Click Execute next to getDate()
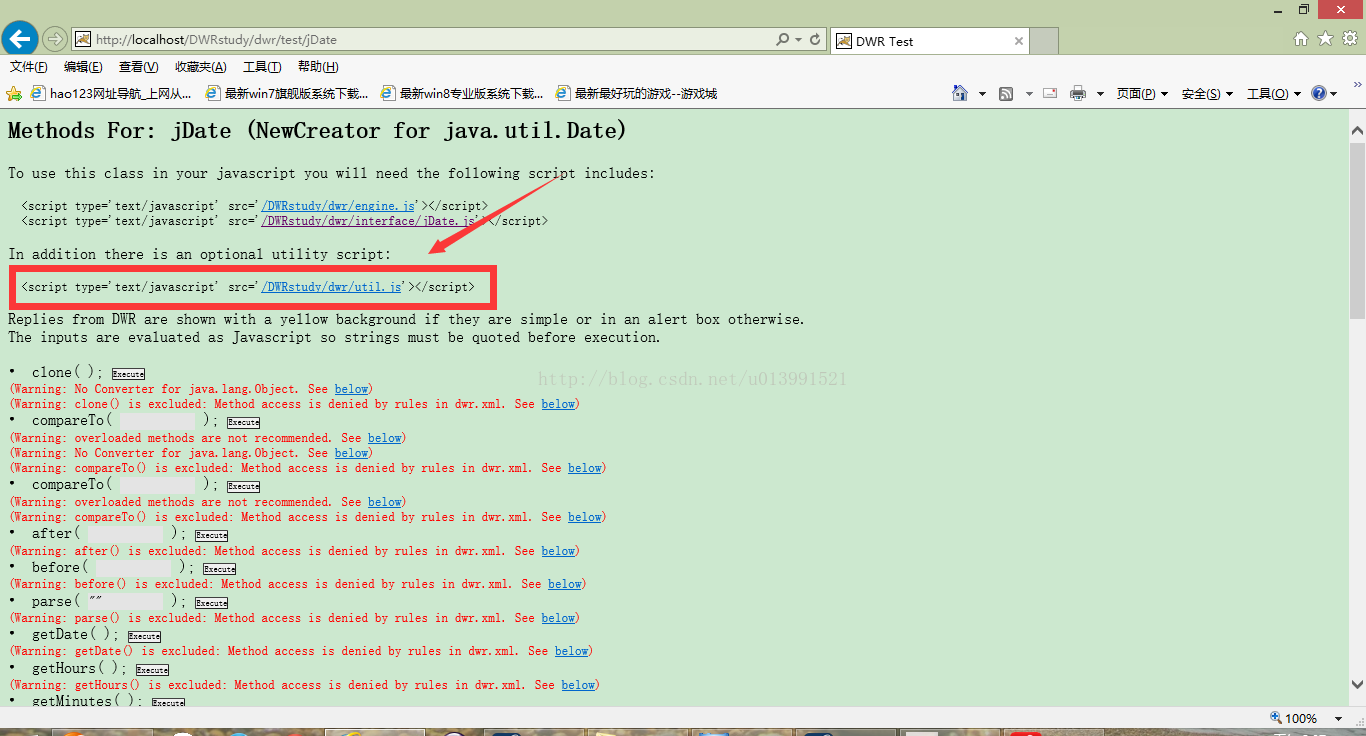The width and height of the screenshot is (1366, 736). click(x=144, y=636)
